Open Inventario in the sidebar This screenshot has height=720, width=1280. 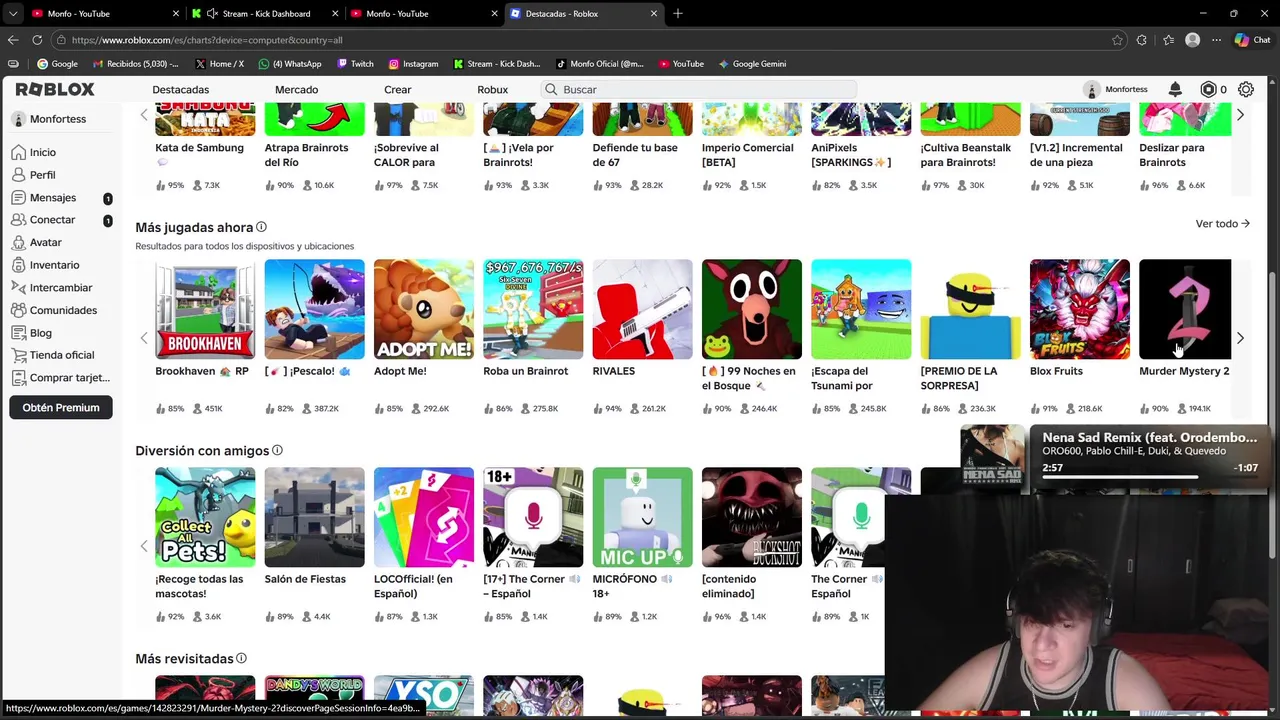(x=47, y=265)
